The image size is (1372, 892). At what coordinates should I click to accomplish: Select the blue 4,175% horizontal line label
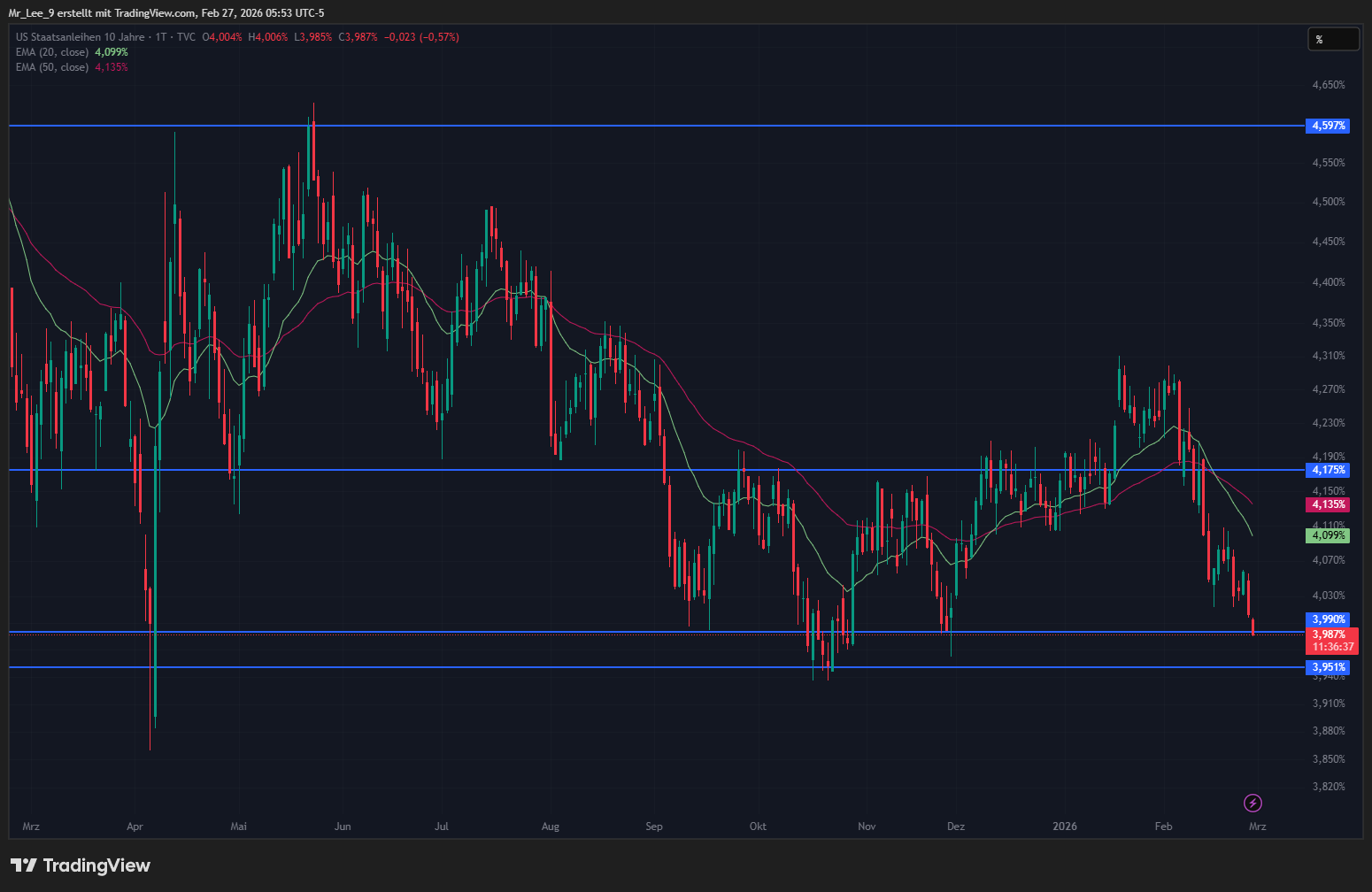tap(1328, 470)
